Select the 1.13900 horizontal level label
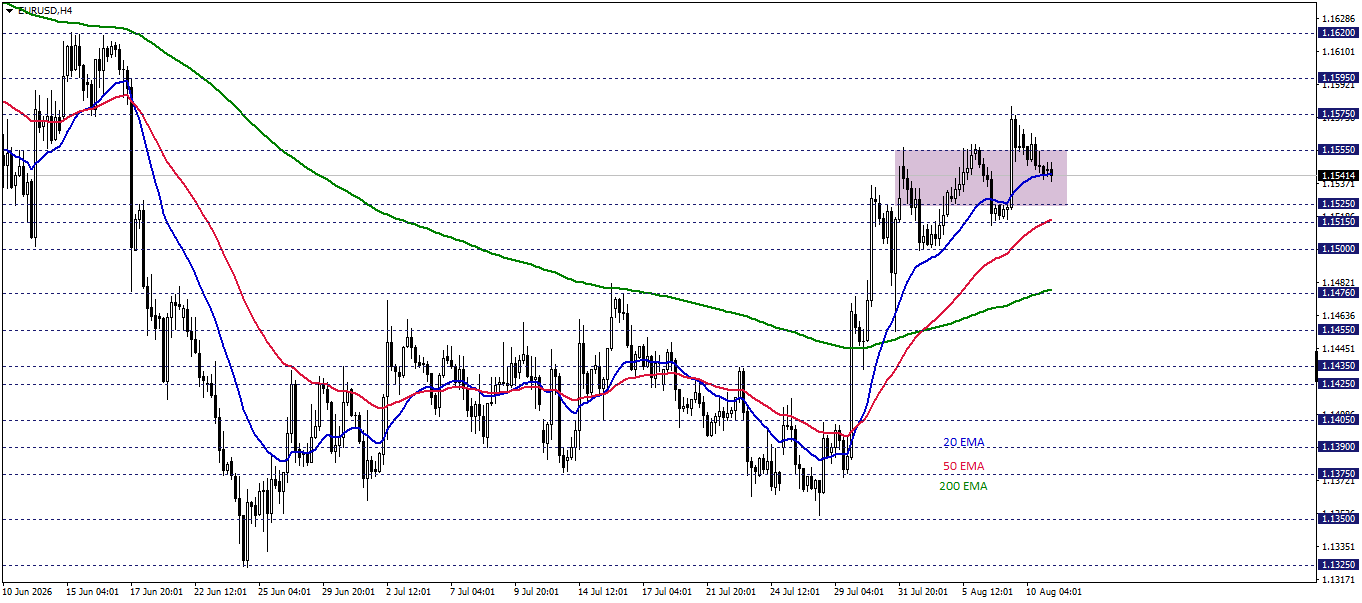 (x=1338, y=447)
